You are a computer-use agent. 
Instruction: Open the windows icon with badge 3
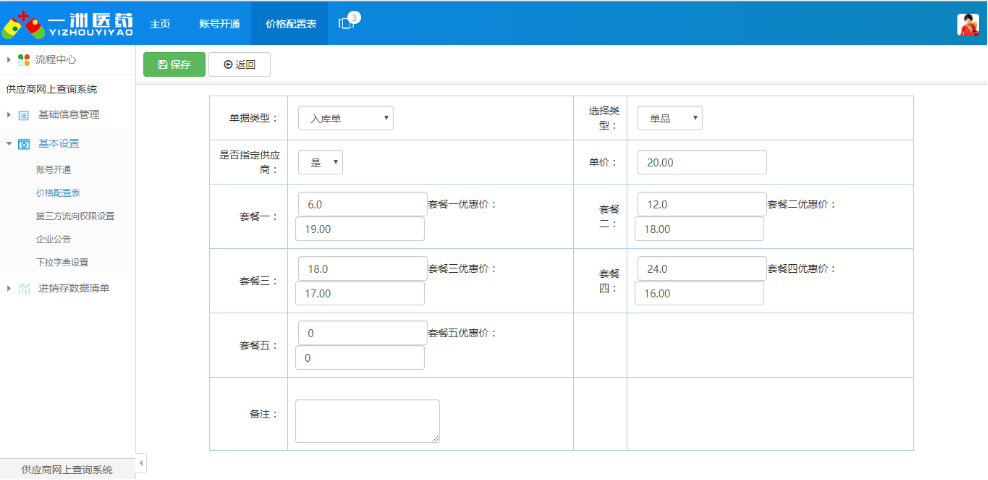click(x=347, y=23)
